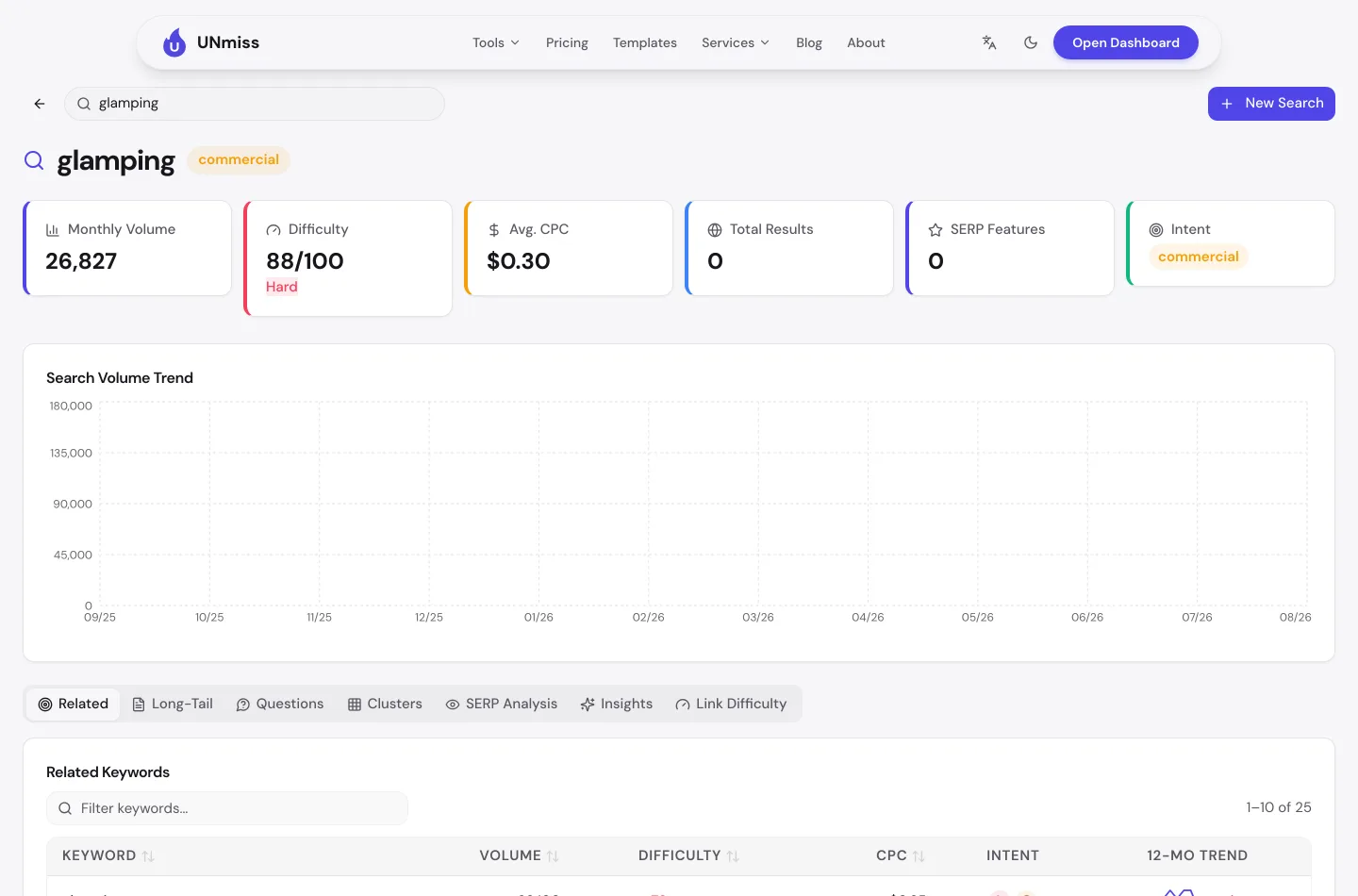Click the large magnifier icon beside the glamping heading
This screenshot has width=1358, height=896.
click(34, 160)
